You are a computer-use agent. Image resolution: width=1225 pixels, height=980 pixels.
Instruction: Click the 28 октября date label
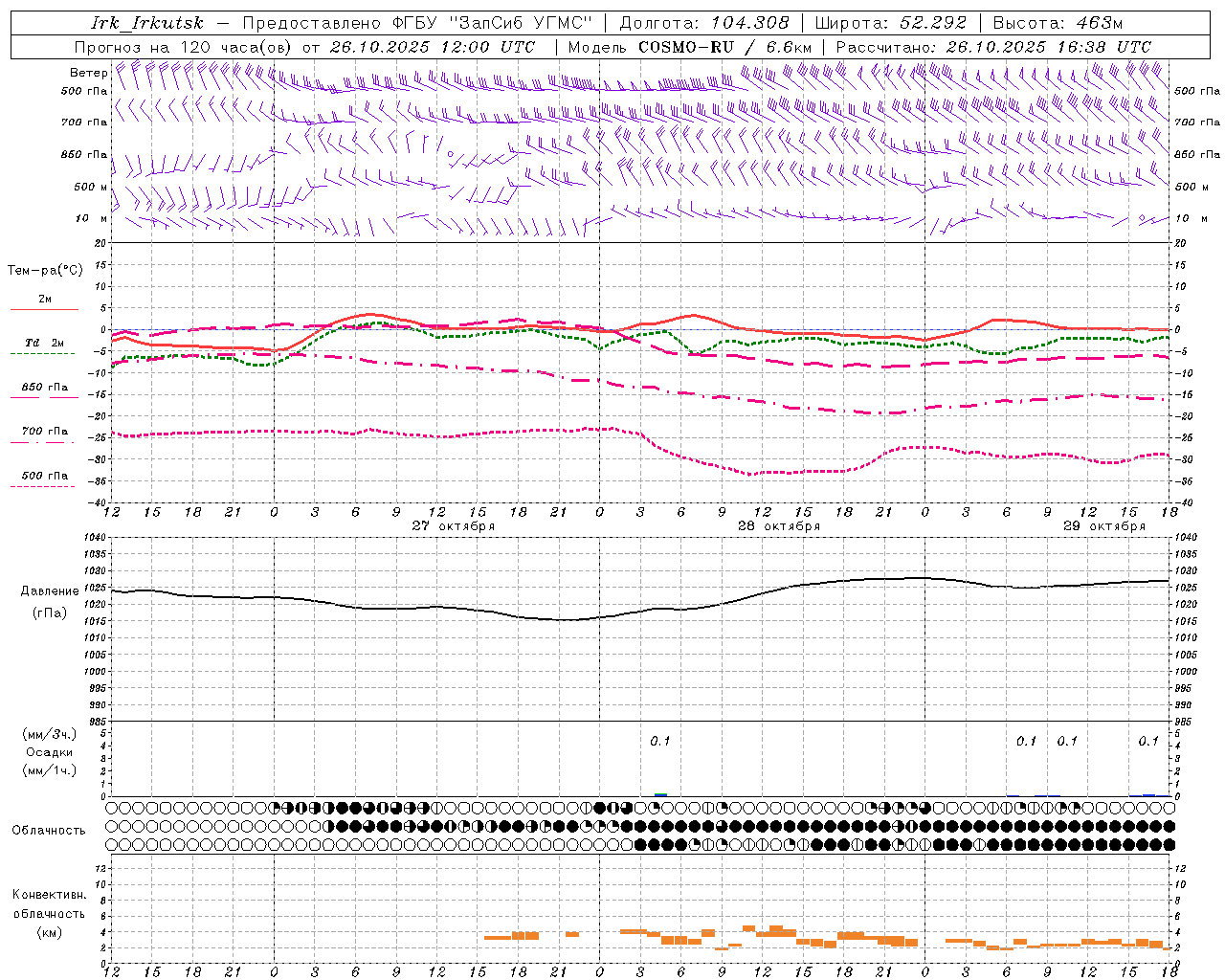[779, 526]
